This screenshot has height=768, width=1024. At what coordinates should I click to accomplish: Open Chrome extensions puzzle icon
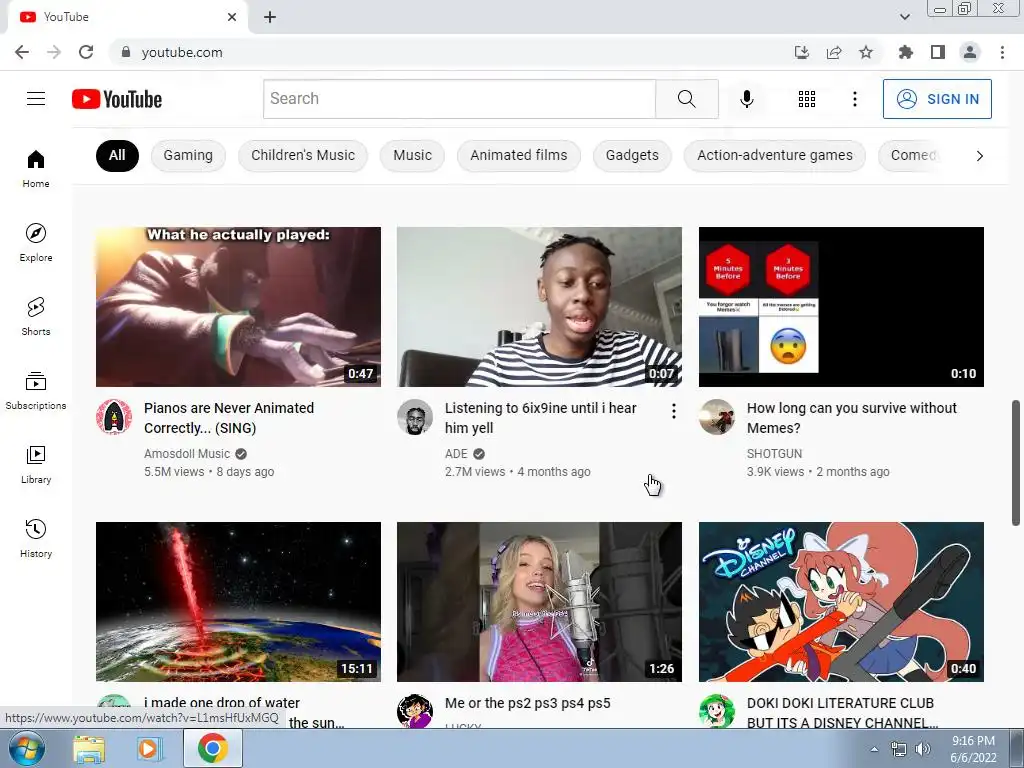905,52
